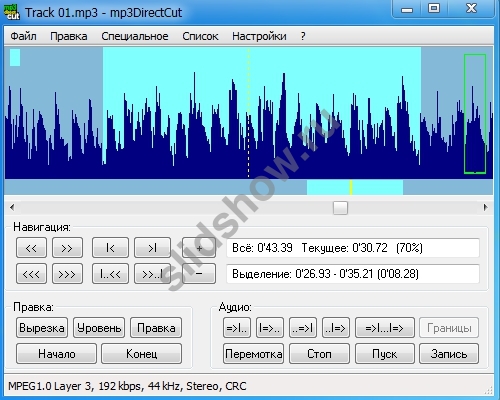
Task: Play selection using '=>I...I=>' audio button
Action: pyautogui.click(x=385, y=328)
